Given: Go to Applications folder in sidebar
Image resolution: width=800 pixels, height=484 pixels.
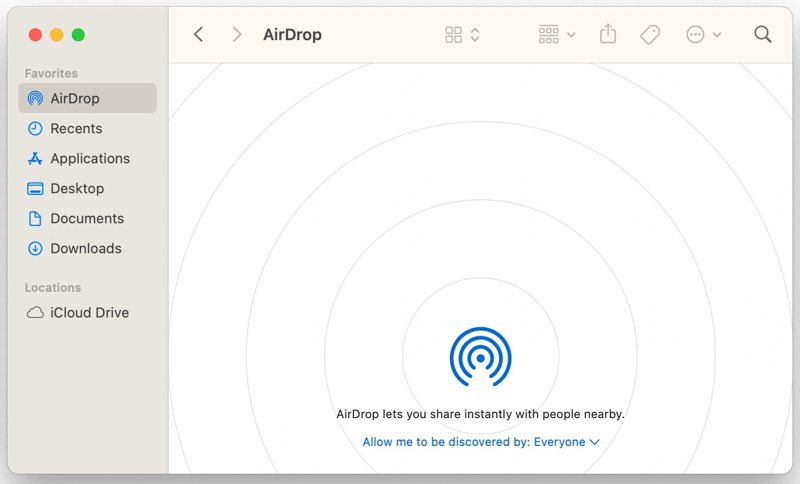Looking at the screenshot, I should tap(90, 158).
